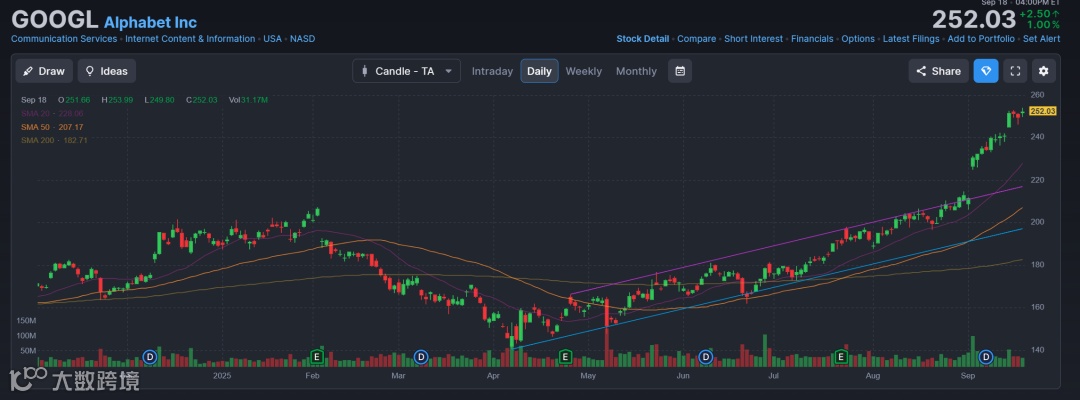Image resolution: width=1080 pixels, height=400 pixels.
Task: Click the dividend D marker before 2025
Action: [150, 357]
